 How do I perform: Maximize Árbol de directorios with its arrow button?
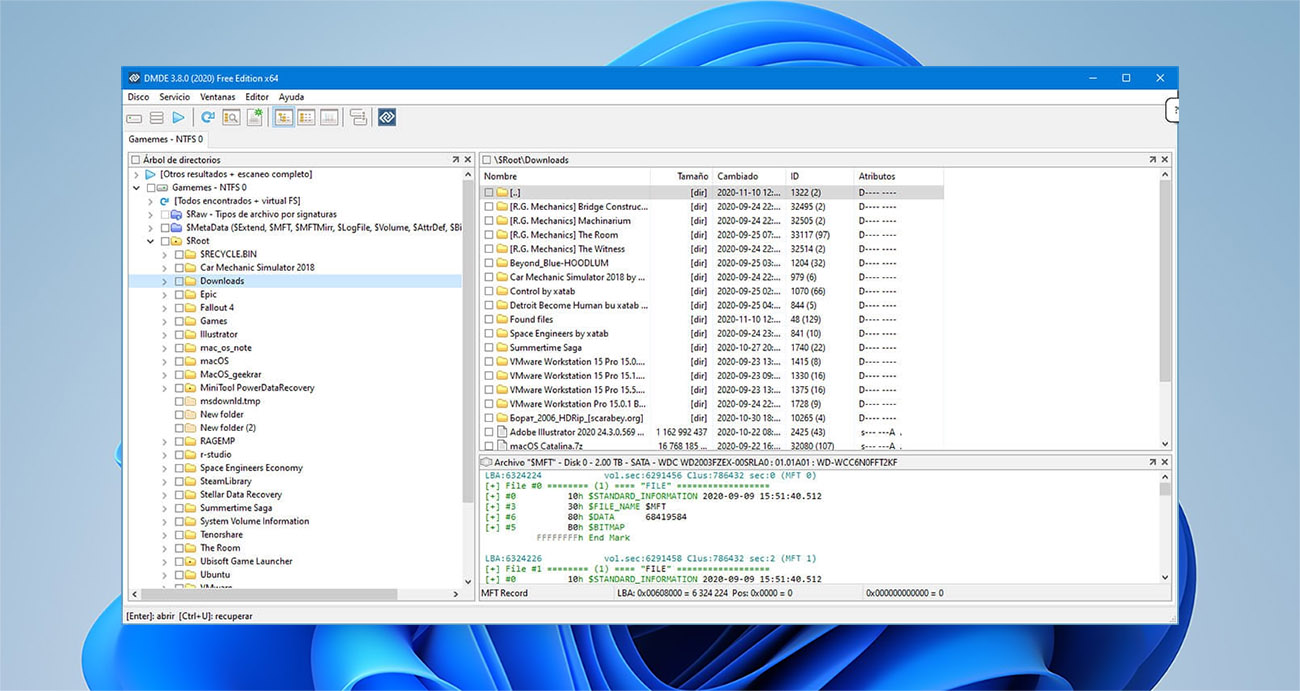[x=455, y=159]
